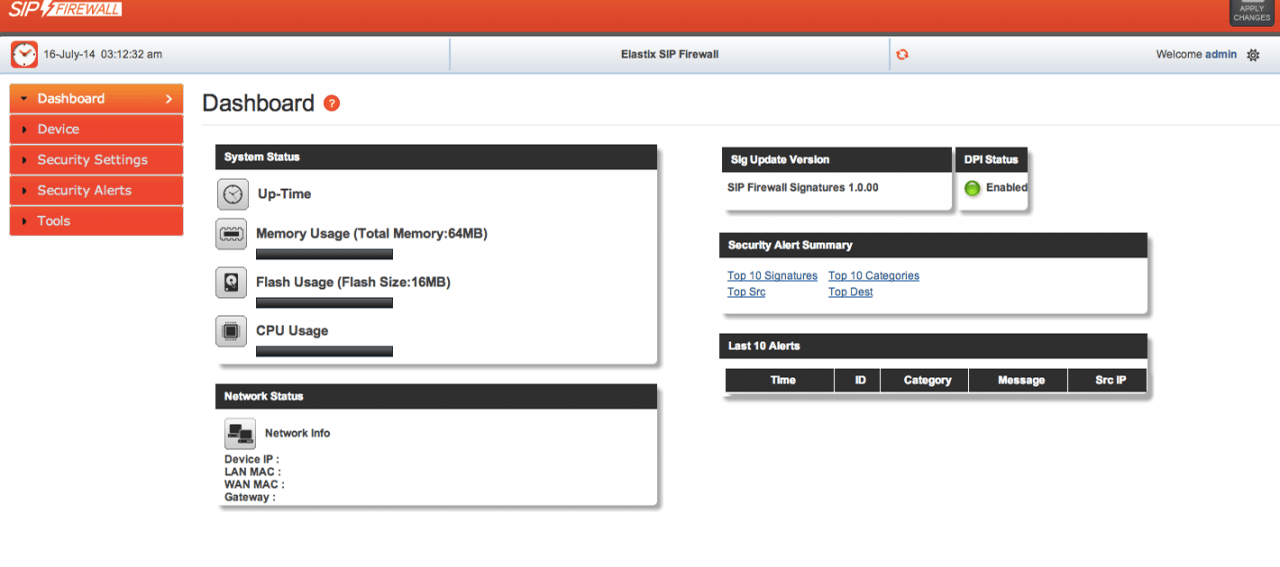Open the settings gear next to admin

pyautogui.click(x=1253, y=55)
